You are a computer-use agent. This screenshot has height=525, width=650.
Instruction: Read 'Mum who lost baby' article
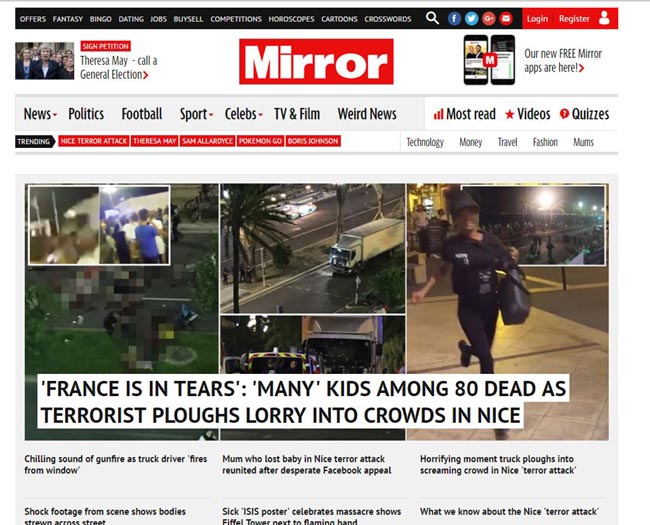[306, 464]
